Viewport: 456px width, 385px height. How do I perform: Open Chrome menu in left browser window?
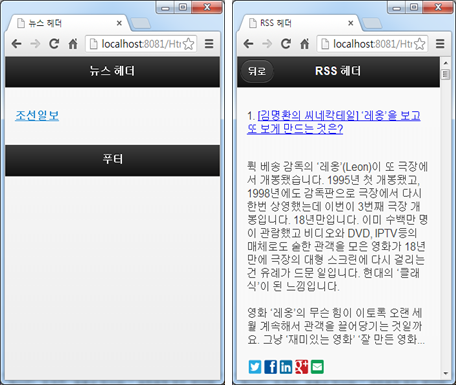pos(209,44)
